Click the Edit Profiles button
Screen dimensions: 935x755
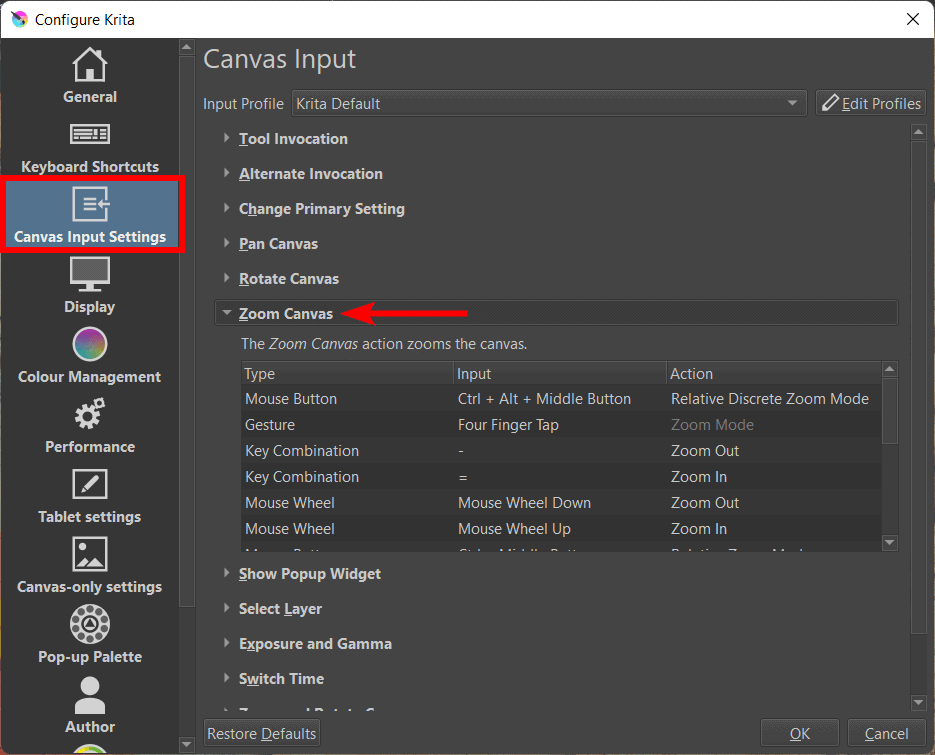coord(868,102)
